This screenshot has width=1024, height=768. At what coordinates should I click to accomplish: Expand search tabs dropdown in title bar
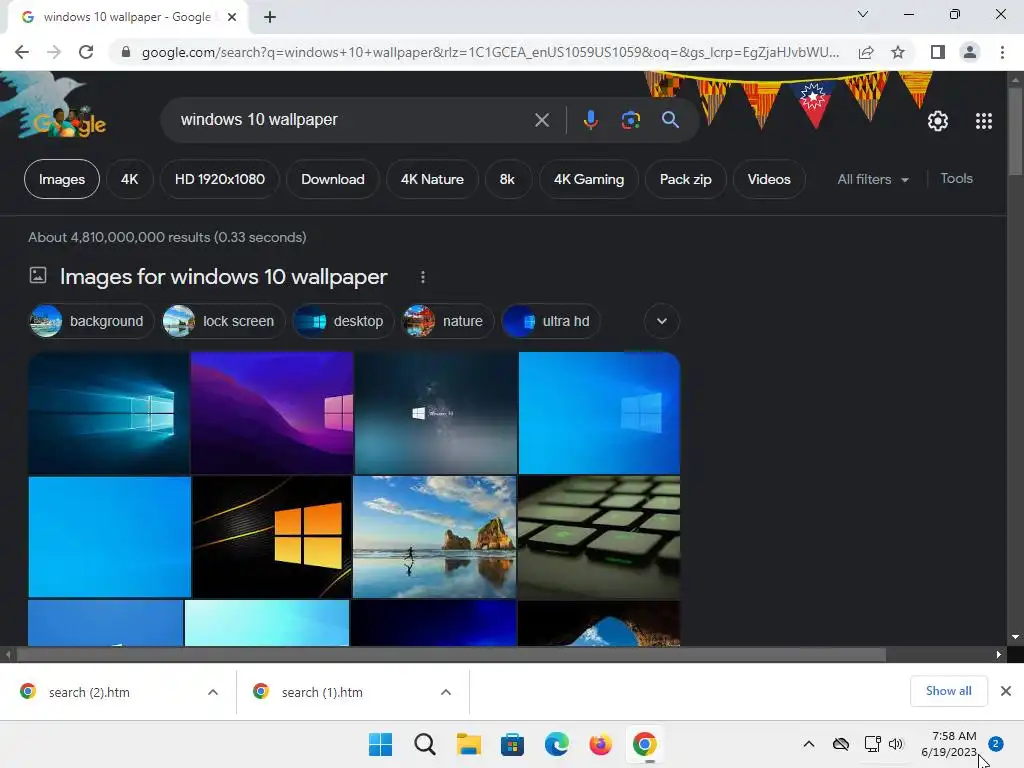click(x=863, y=14)
